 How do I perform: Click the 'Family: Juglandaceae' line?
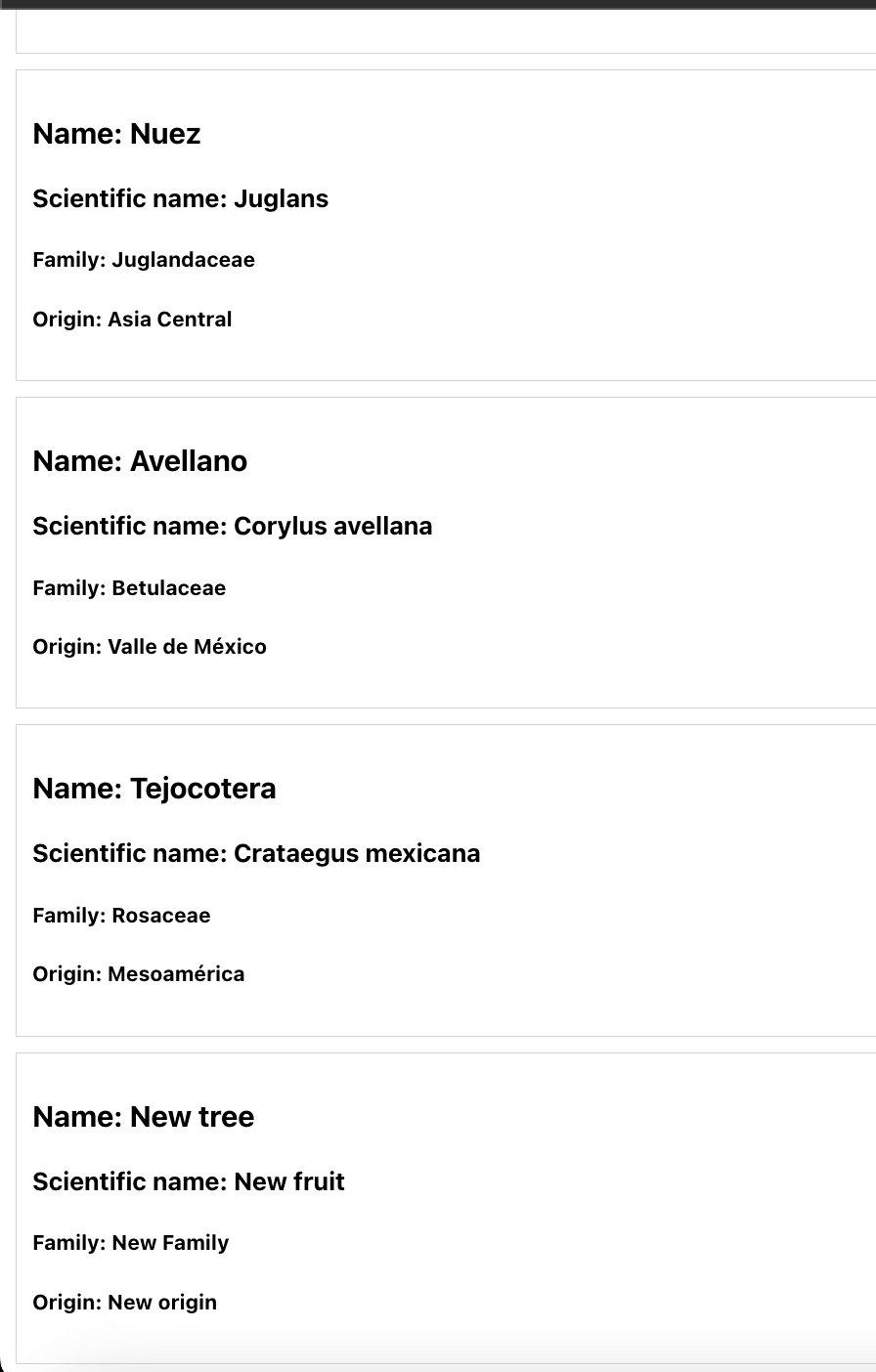144,260
